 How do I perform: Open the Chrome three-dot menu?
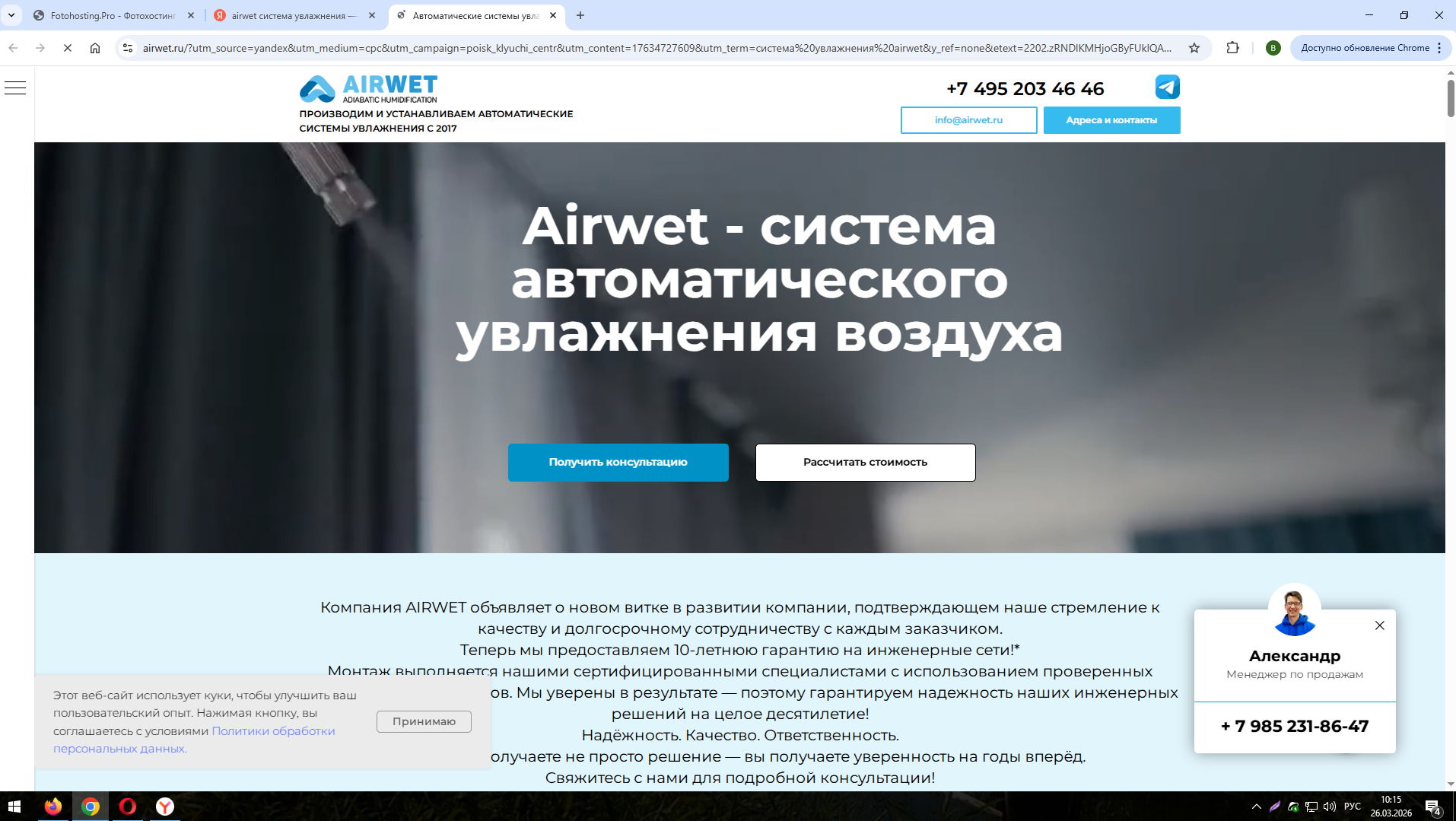click(x=1439, y=48)
